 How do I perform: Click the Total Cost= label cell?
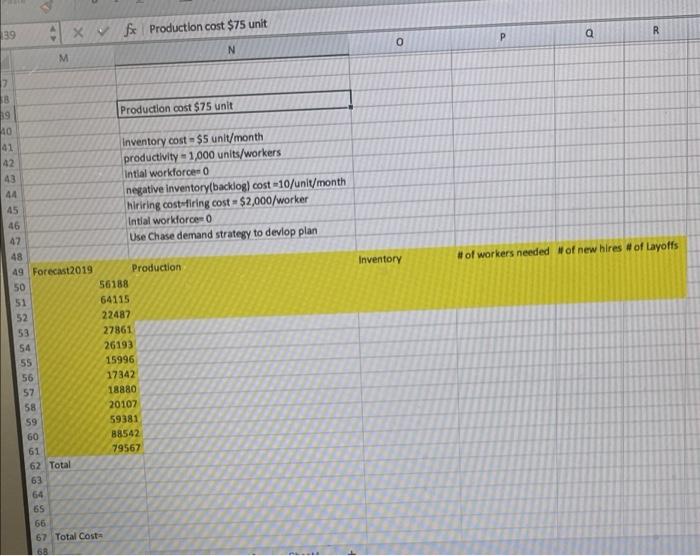[79, 536]
